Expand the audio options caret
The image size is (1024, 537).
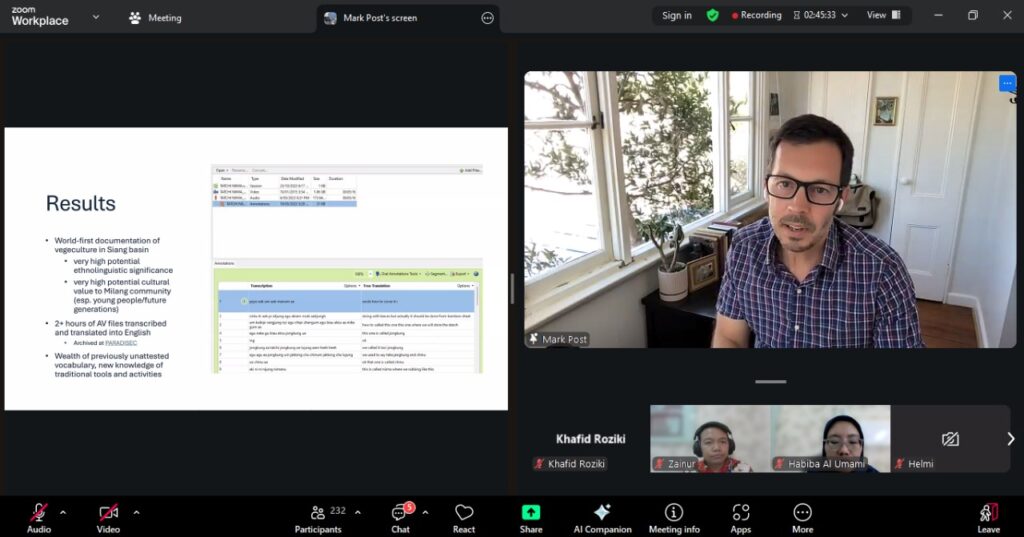click(x=63, y=512)
